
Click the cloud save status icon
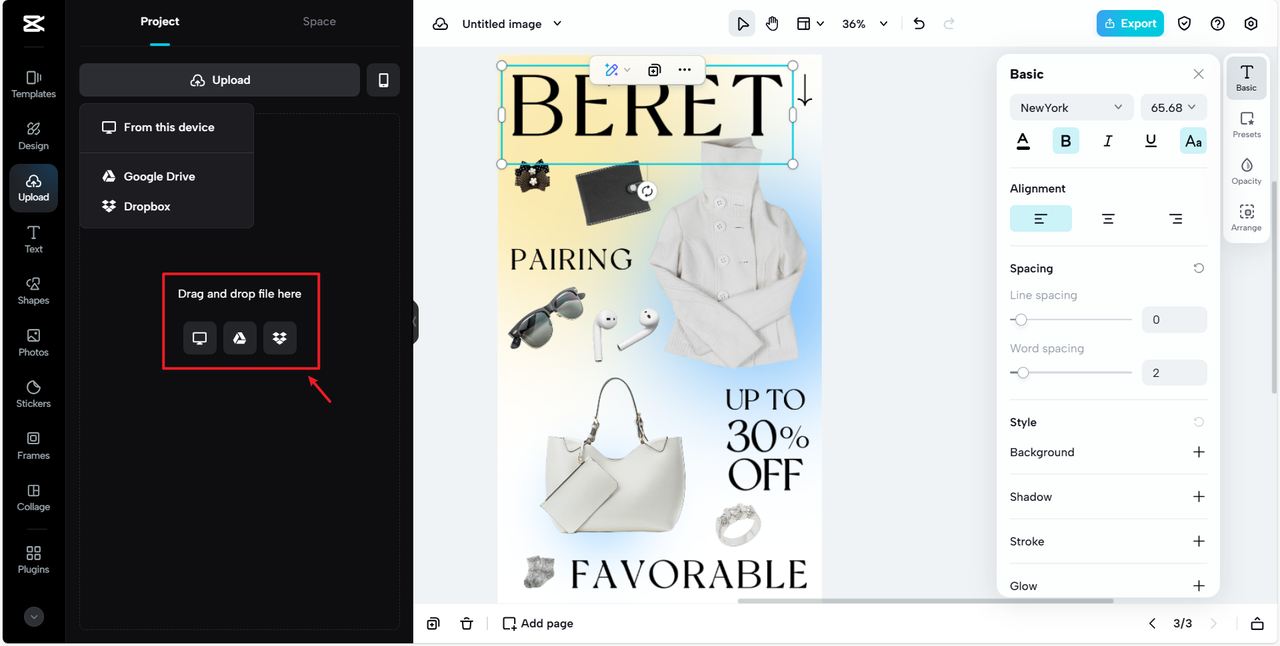440,24
